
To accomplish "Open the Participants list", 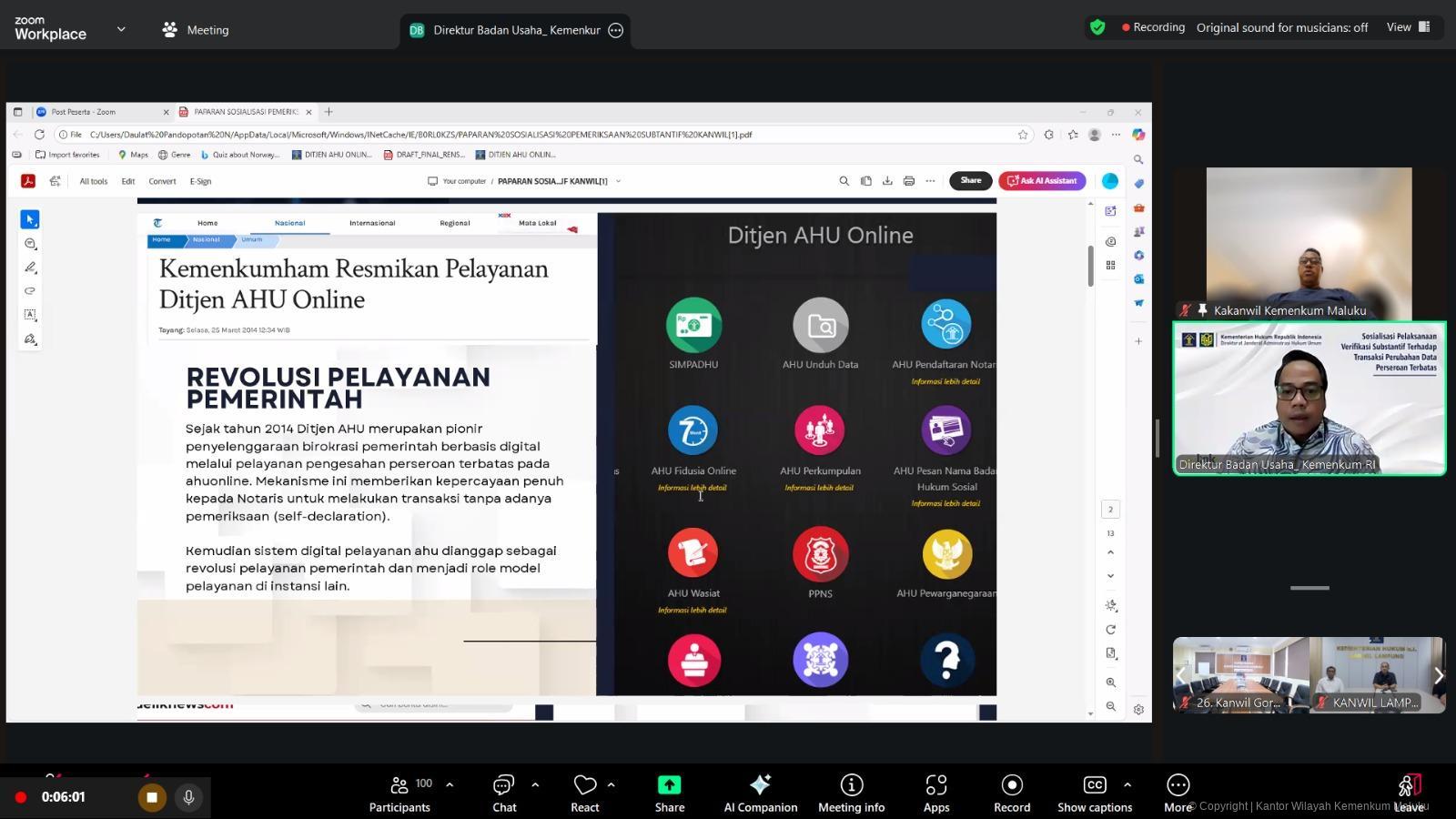I will [x=399, y=793].
